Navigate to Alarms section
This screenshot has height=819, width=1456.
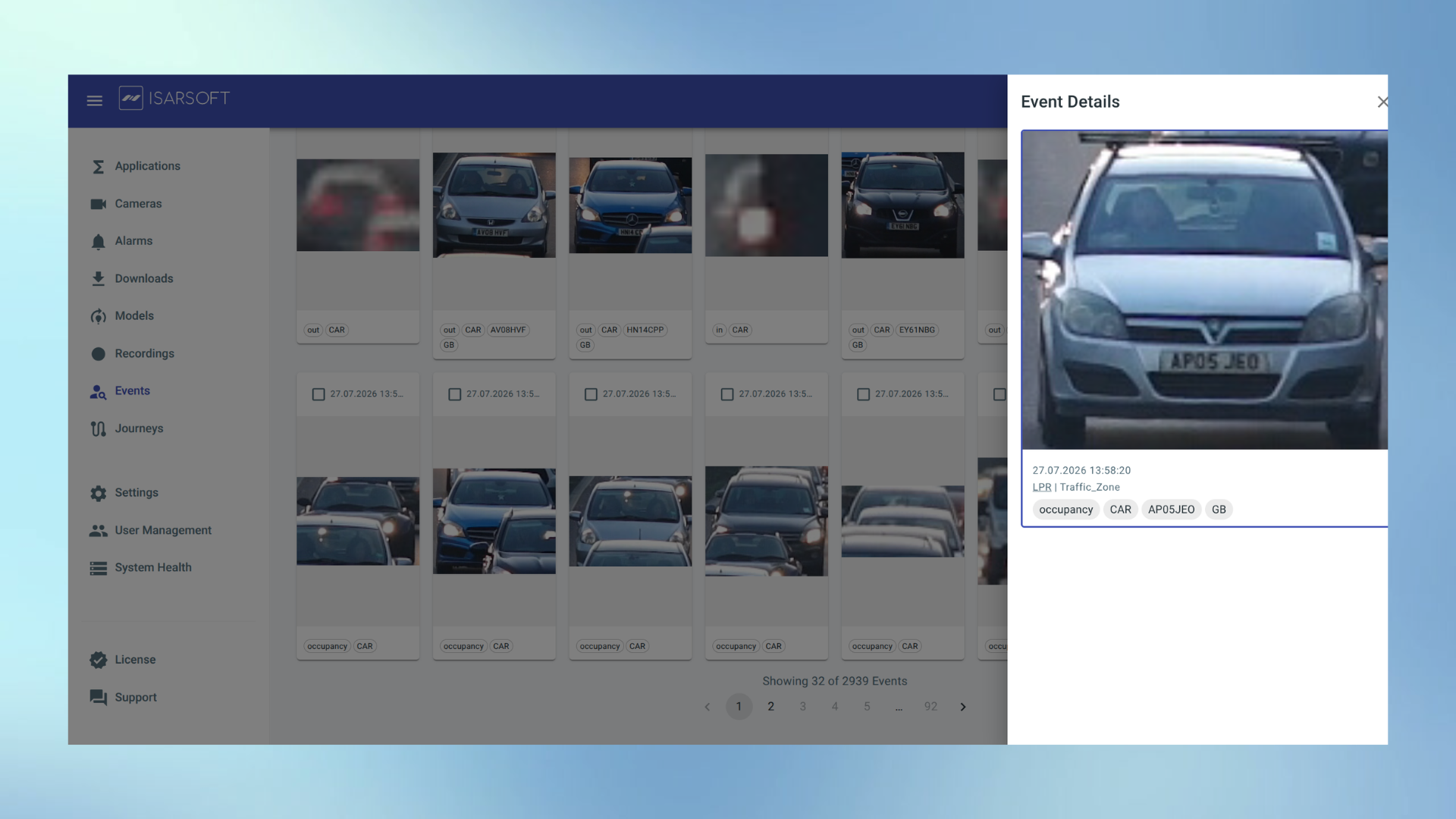click(x=133, y=241)
